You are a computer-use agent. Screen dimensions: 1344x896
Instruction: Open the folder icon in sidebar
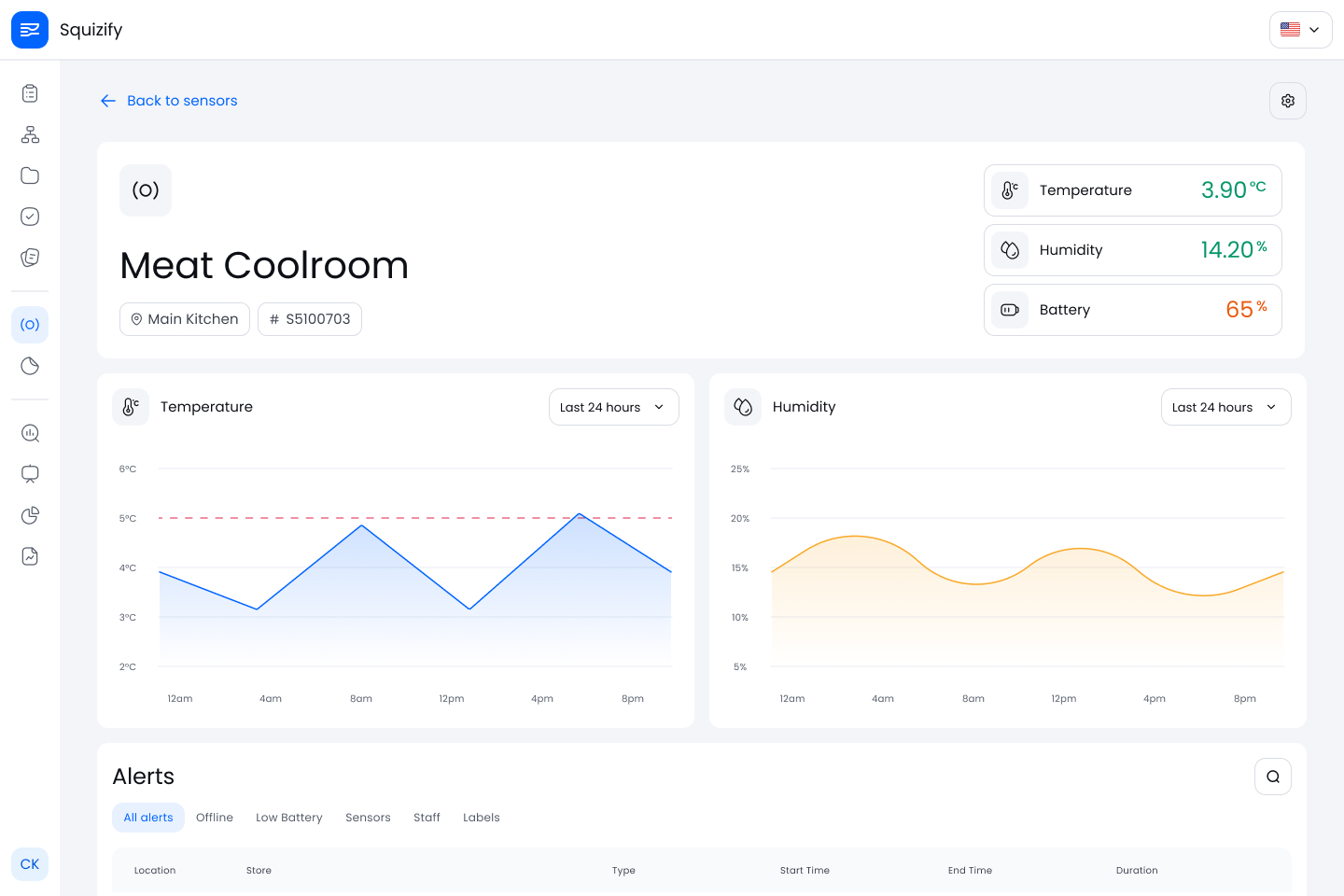pos(30,175)
